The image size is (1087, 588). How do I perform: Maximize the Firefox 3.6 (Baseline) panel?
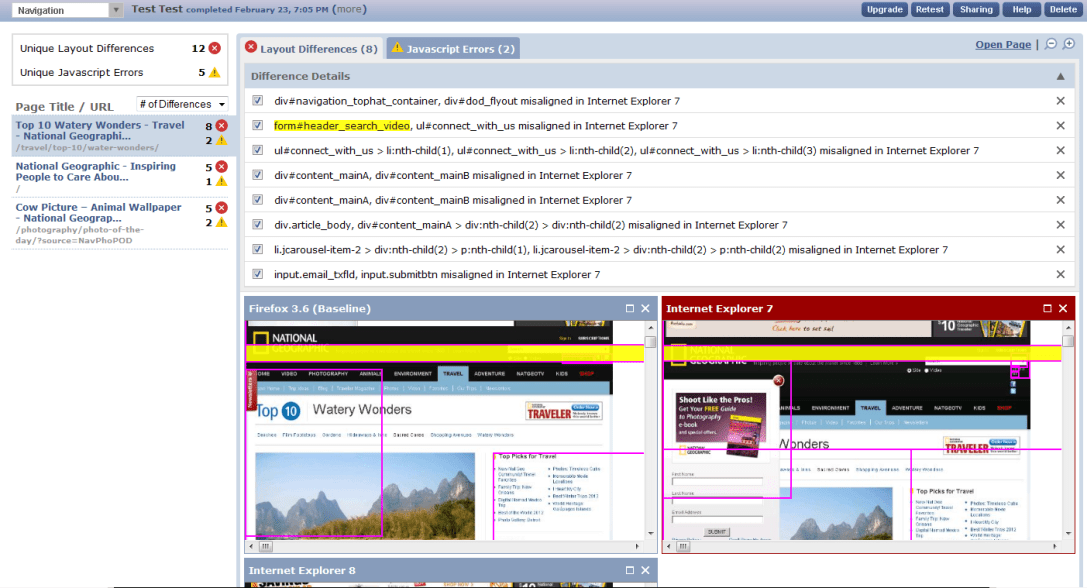(629, 309)
